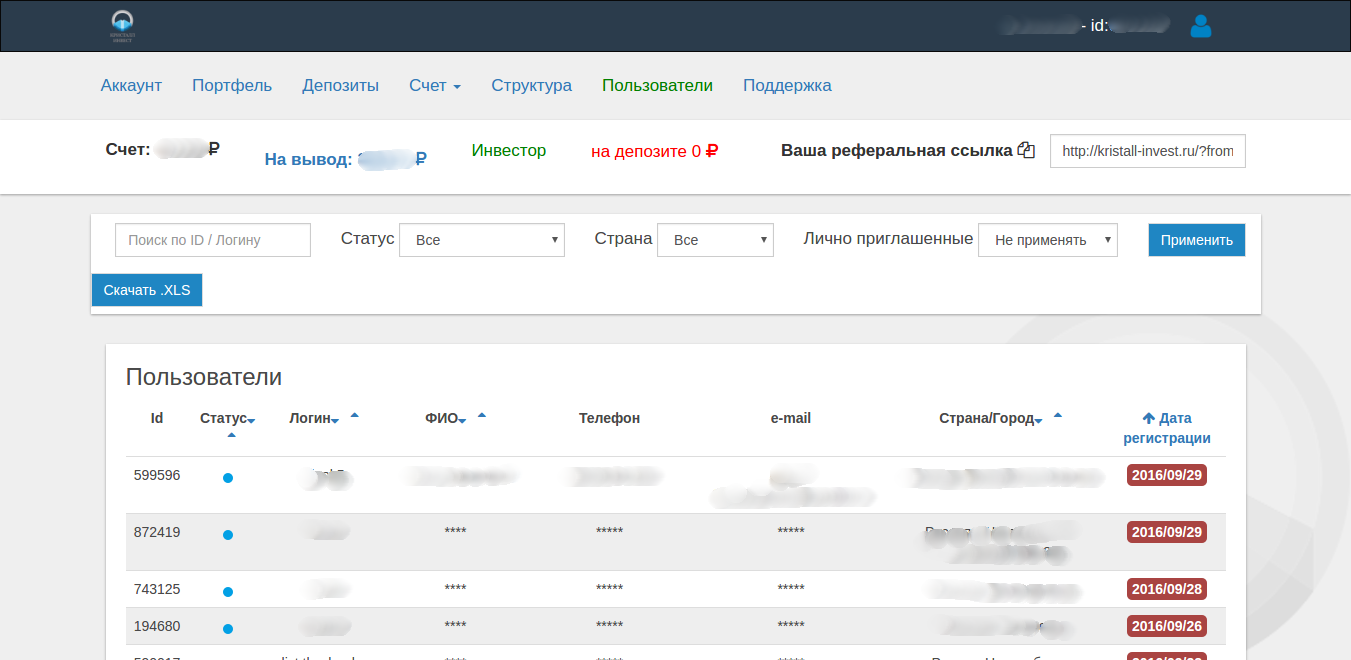Sort Статус column ascending arrow
The height and width of the screenshot is (660, 1351).
click(232, 435)
